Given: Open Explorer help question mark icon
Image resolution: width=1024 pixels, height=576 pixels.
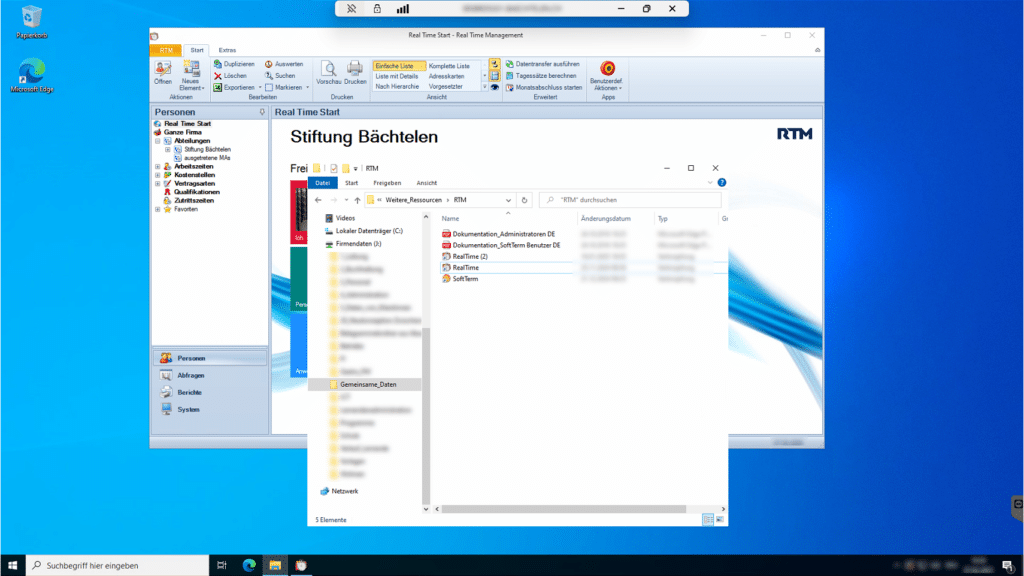Looking at the screenshot, I should coord(722,183).
